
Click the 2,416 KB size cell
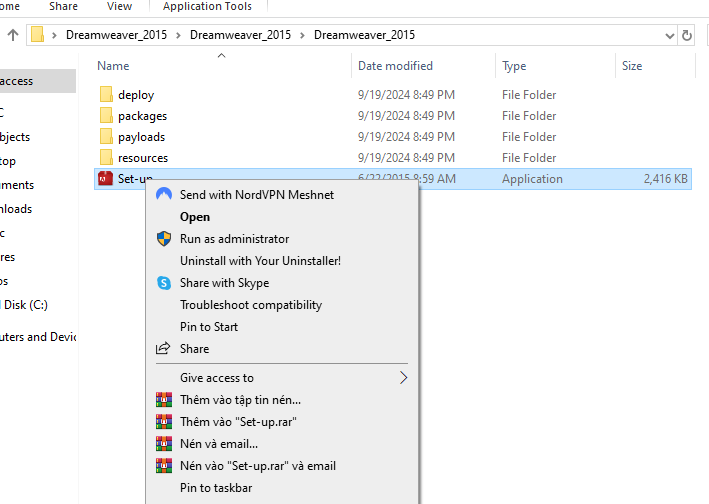(x=666, y=179)
